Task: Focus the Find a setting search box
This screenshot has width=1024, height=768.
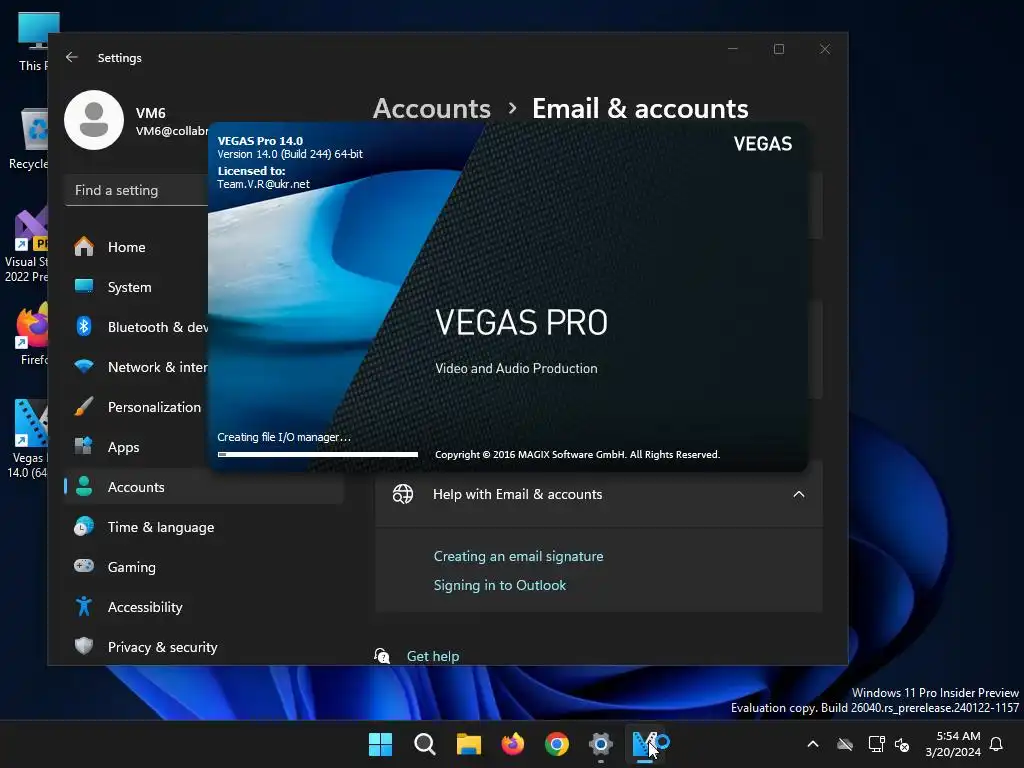Action: pos(136,190)
